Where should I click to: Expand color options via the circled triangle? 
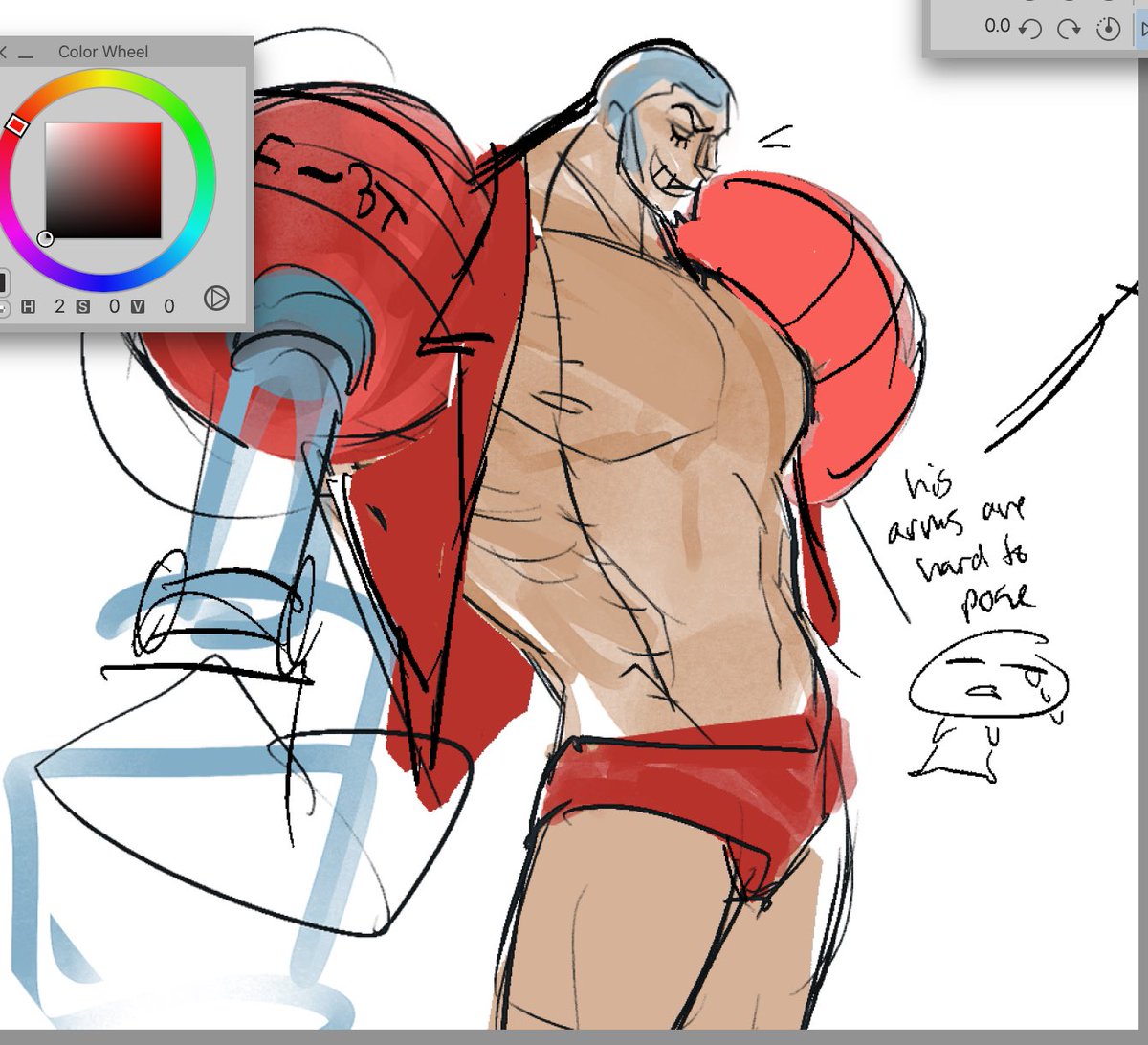(218, 300)
